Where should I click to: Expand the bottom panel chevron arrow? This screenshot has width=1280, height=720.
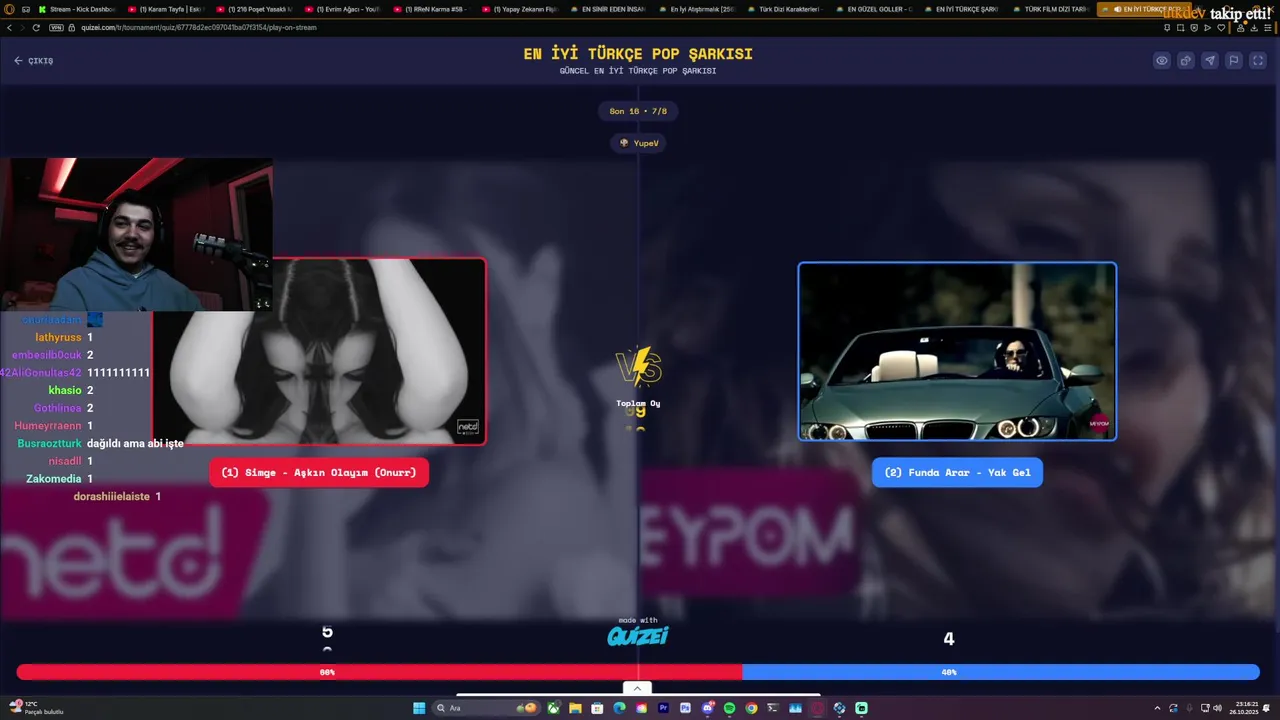(x=636, y=688)
